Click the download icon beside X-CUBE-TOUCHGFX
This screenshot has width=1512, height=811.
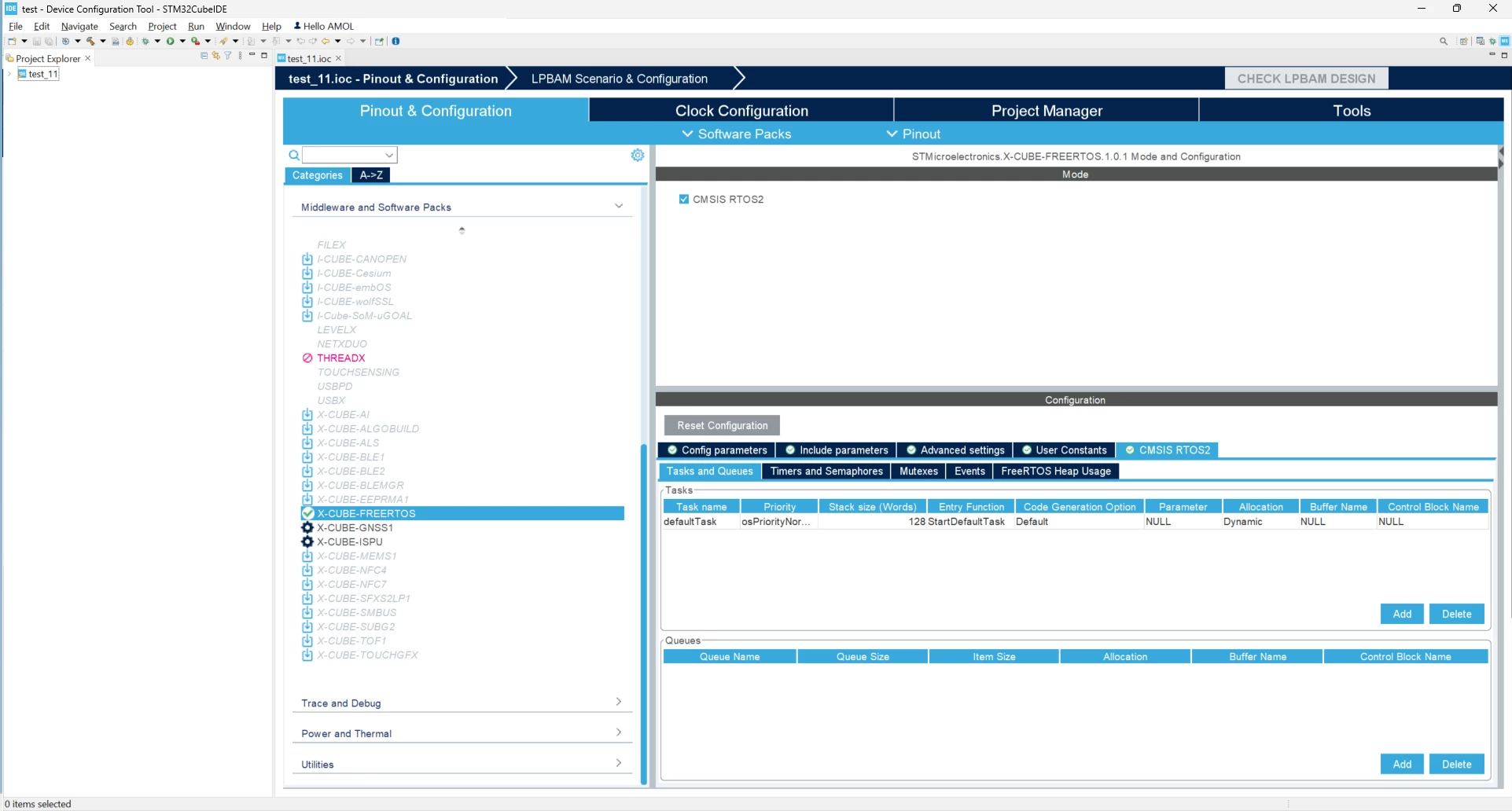click(x=307, y=655)
